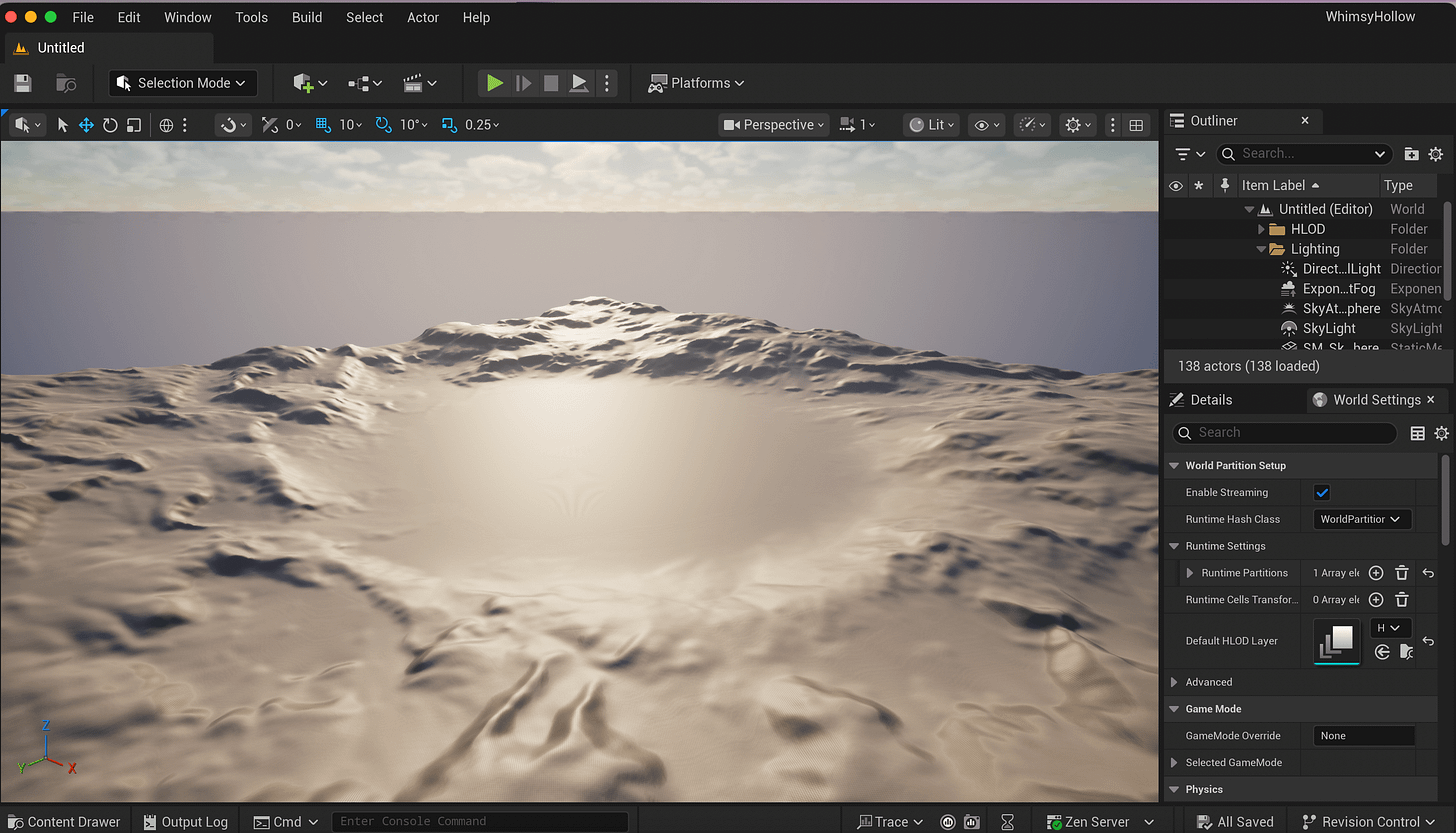This screenshot has height=833, width=1456.
Task: Expand the Advanced section
Action: (x=1175, y=682)
